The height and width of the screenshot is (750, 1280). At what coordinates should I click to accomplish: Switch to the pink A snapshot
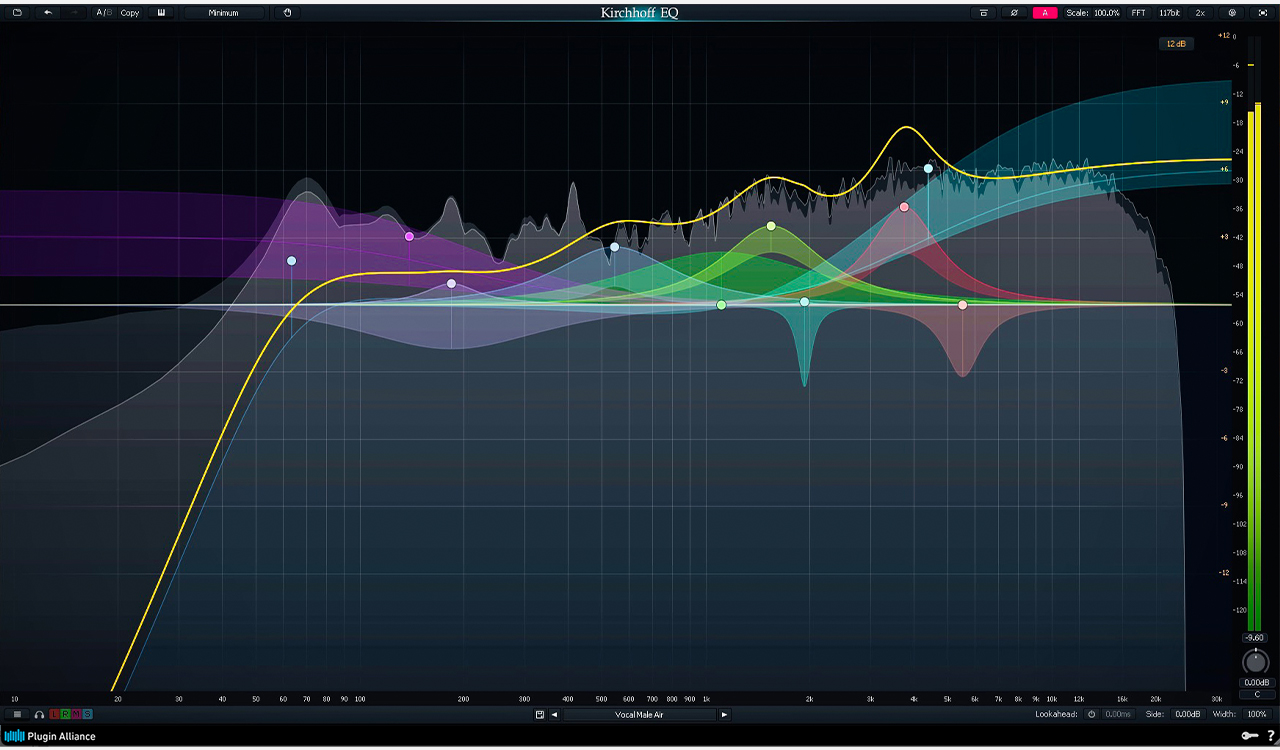click(x=1045, y=13)
